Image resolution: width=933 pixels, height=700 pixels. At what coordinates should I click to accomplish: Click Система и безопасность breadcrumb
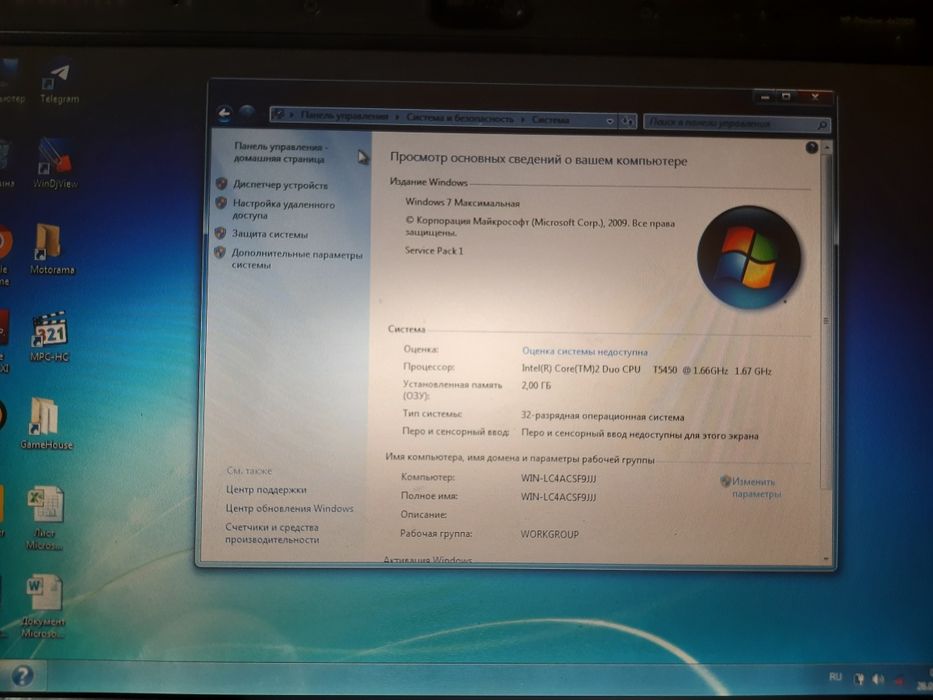[x=459, y=118]
